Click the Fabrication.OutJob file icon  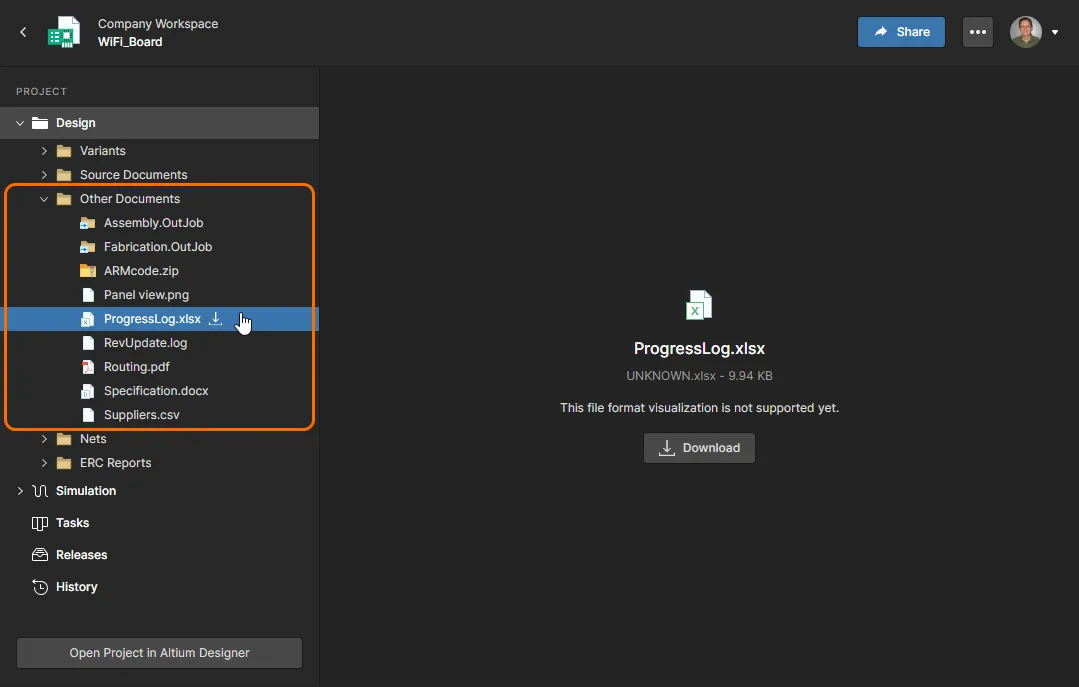[87, 247]
